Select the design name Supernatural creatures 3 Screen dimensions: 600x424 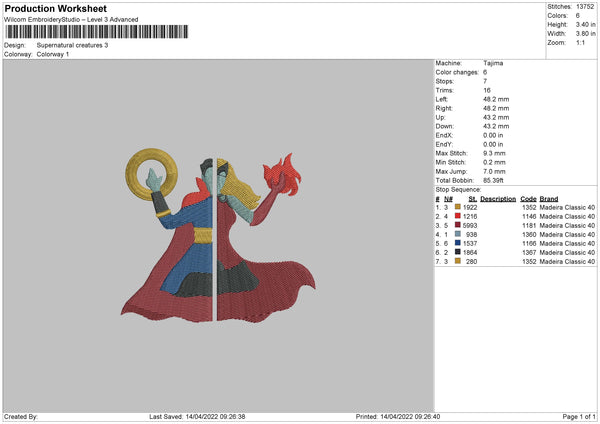tap(72, 45)
